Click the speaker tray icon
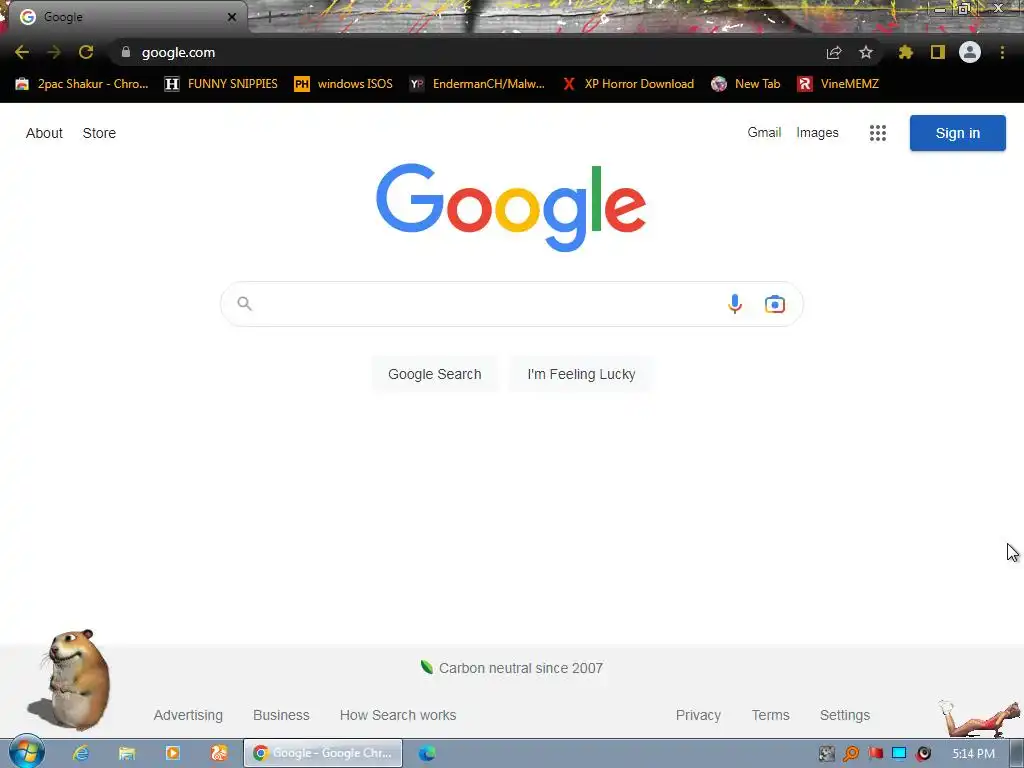Screen dimensions: 1024x768 click(923, 754)
